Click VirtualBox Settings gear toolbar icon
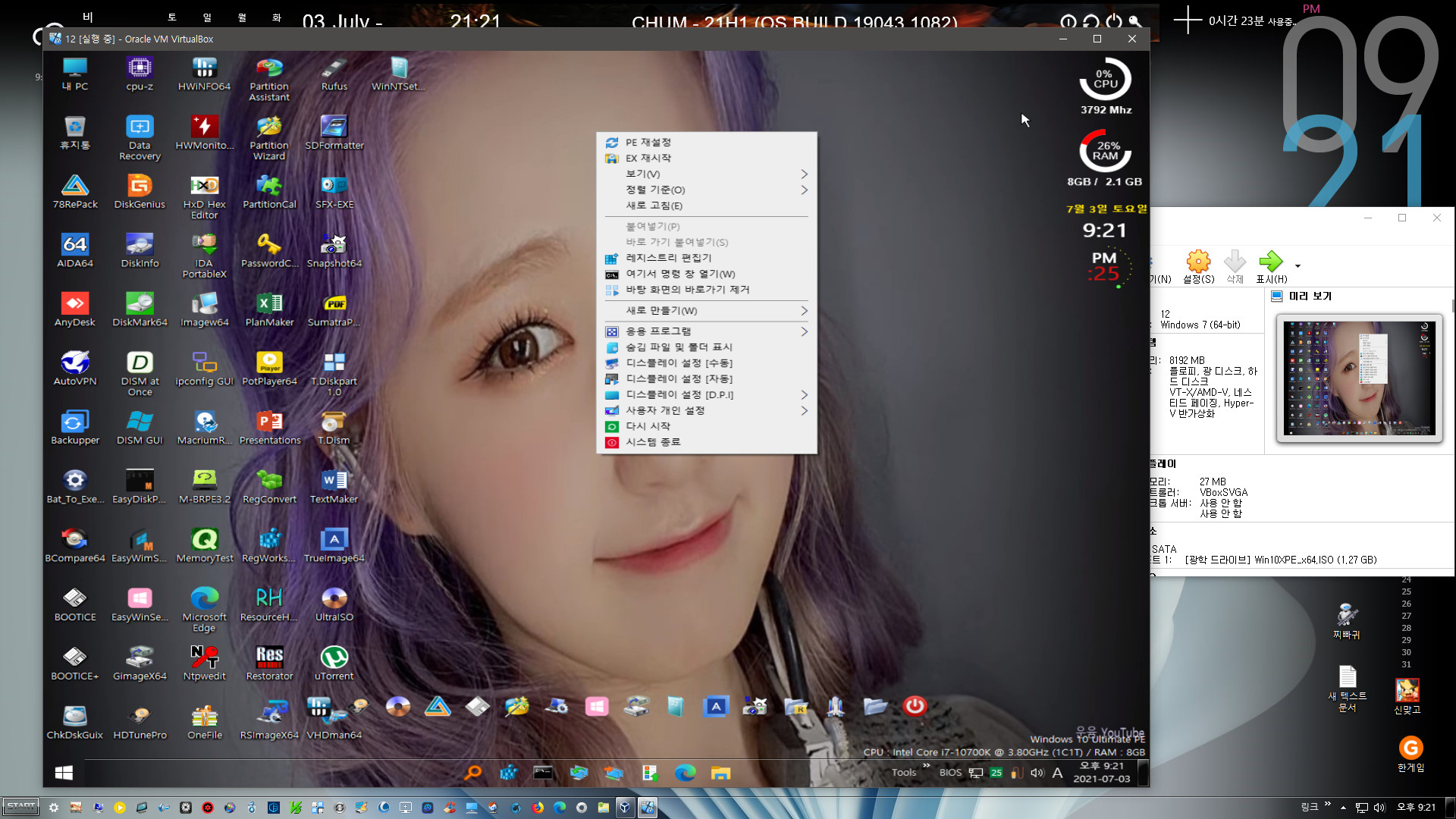1456x819 pixels. [1198, 267]
